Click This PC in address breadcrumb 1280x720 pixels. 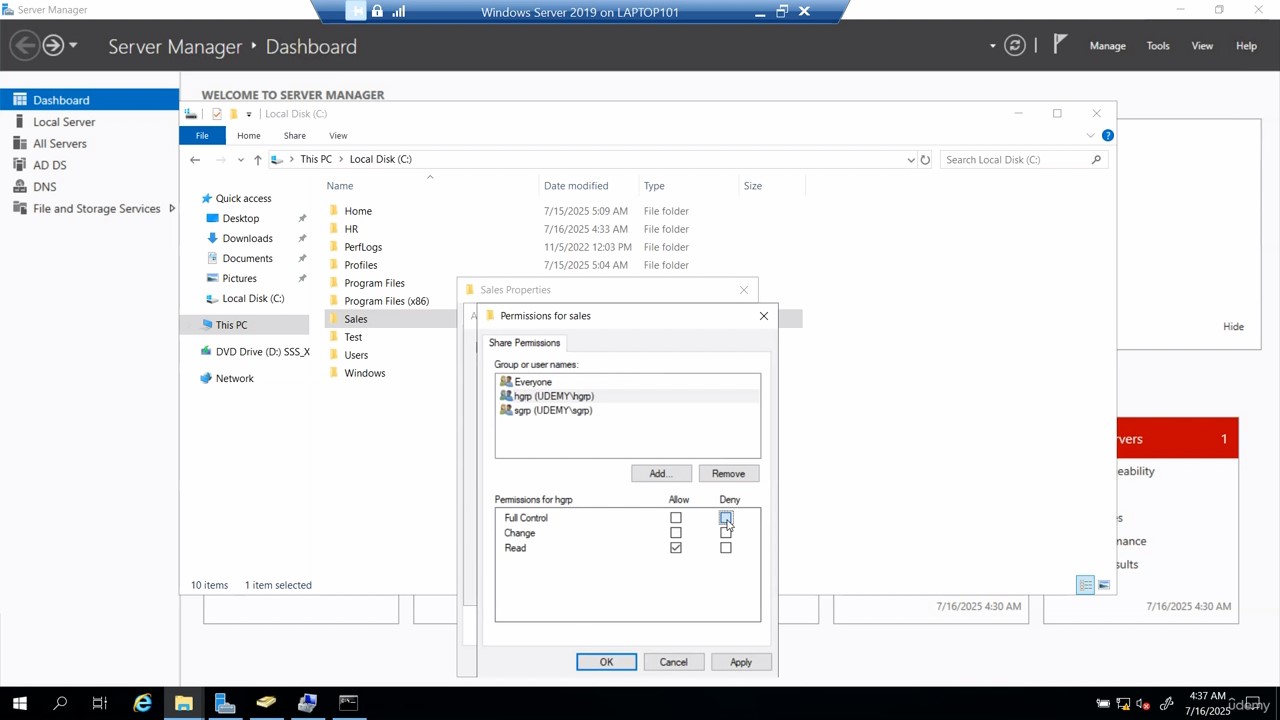pos(316,160)
